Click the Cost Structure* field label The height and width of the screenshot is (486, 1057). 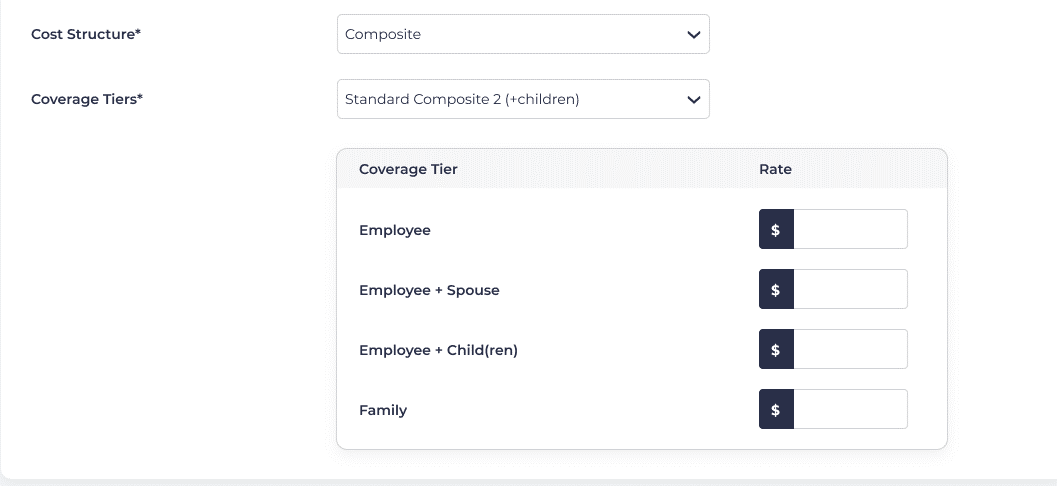[86, 34]
